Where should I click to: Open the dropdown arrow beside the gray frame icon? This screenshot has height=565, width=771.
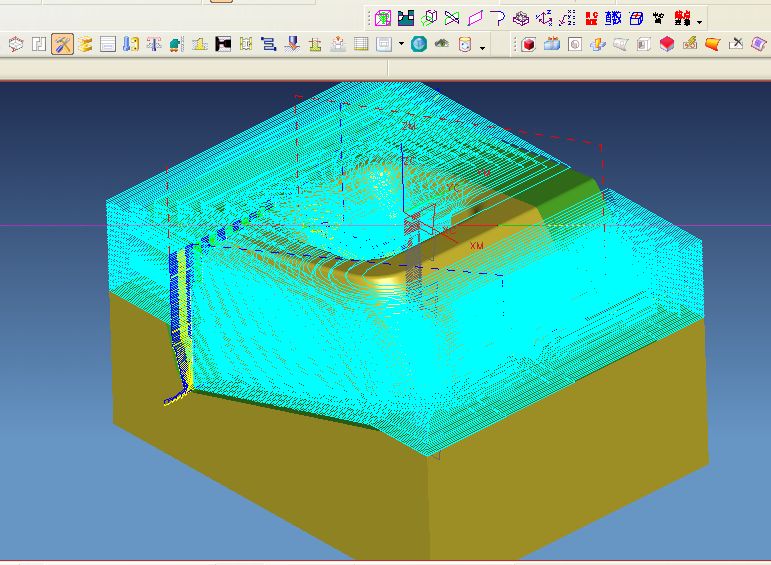(401, 44)
